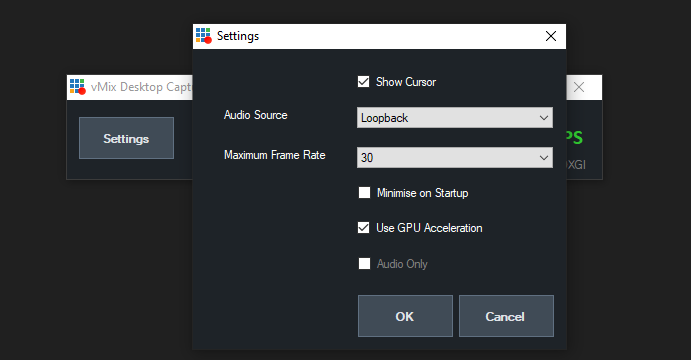Click the Minimise on Startup label text

[x=423, y=193]
